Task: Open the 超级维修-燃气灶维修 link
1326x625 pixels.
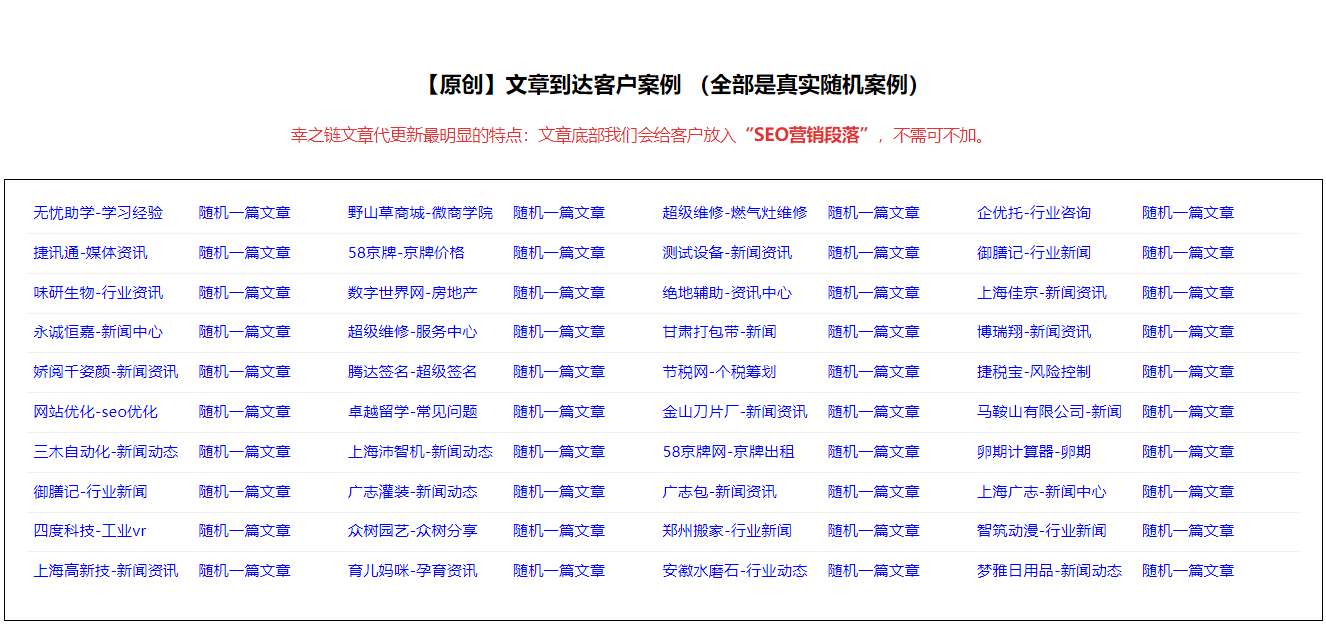Action: [734, 213]
